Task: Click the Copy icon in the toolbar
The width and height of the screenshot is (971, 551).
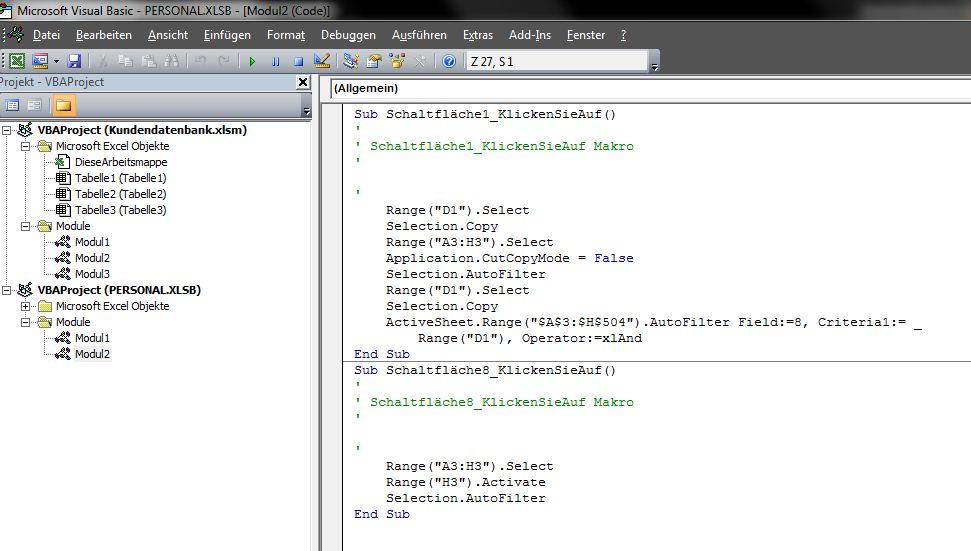Action: point(125,61)
